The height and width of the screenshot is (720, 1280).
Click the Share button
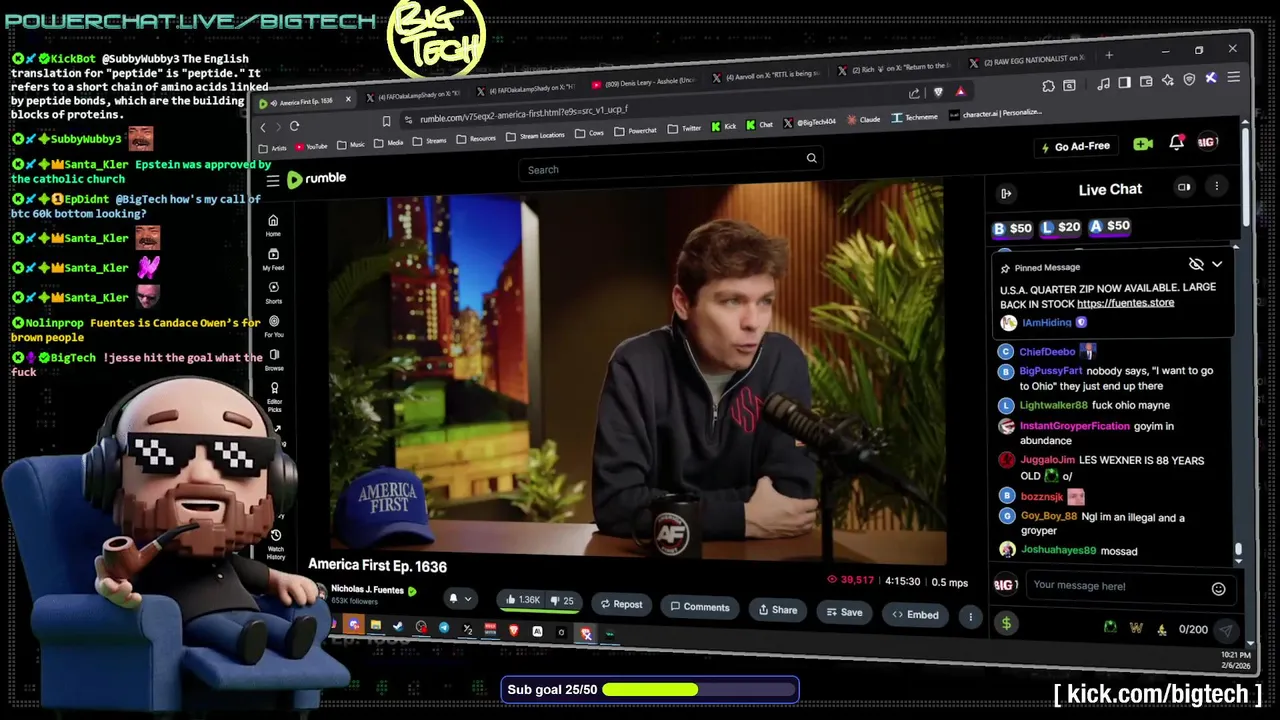pos(777,610)
